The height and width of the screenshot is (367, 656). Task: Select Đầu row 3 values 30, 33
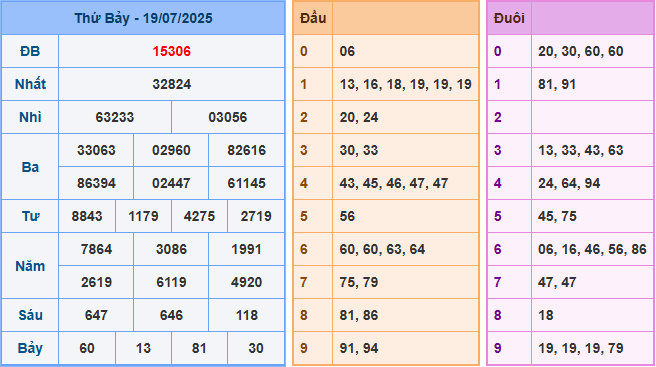pyautogui.click(x=359, y=150)
